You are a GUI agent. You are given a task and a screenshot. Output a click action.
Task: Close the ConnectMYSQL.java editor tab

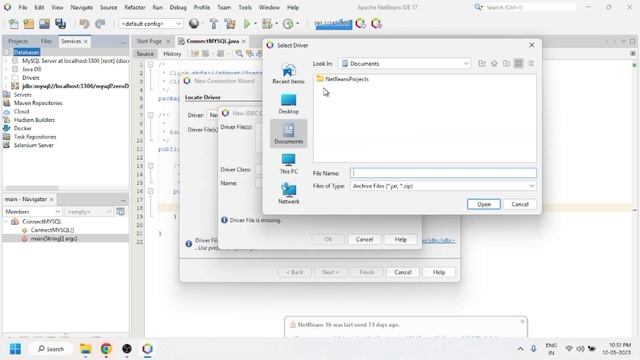[244, 42]
